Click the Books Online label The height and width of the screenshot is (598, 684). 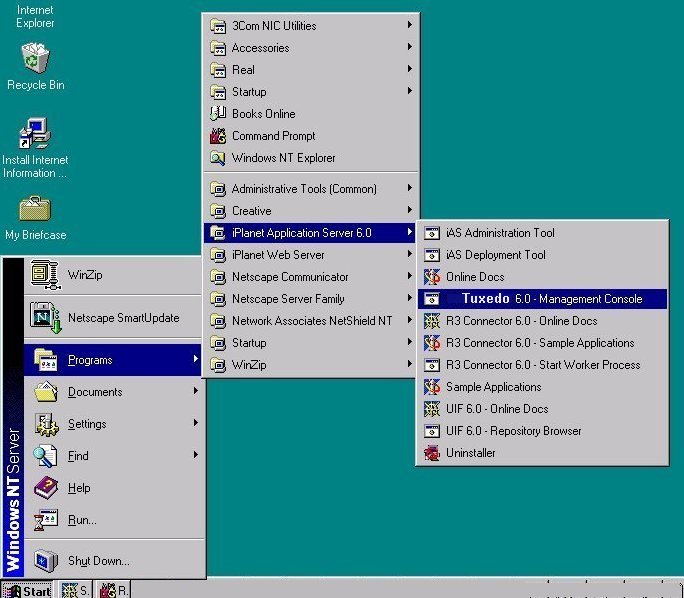(x=263, y=114)
